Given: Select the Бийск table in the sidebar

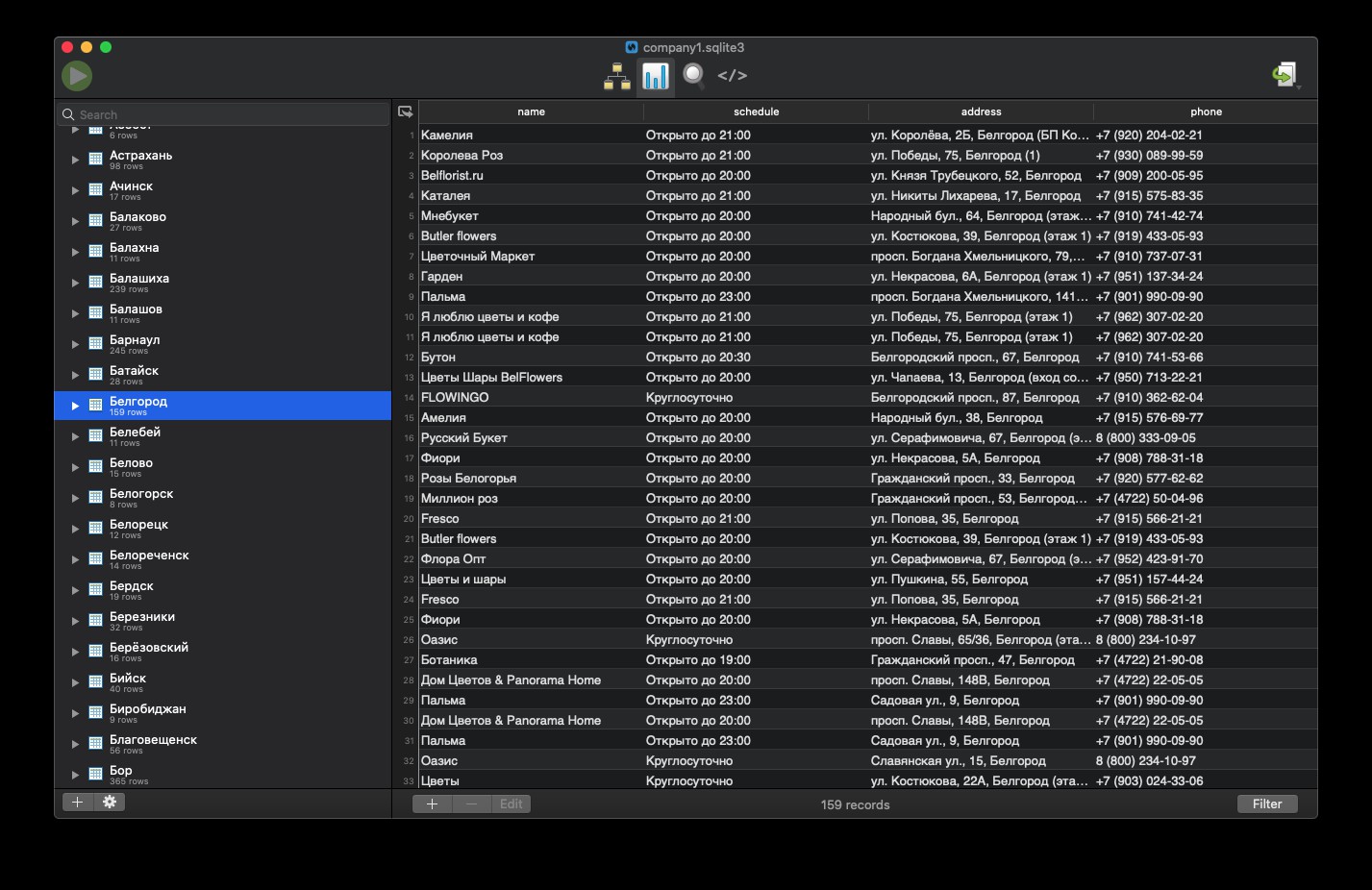Looking at the screenshot, I should tap(223, 682).
